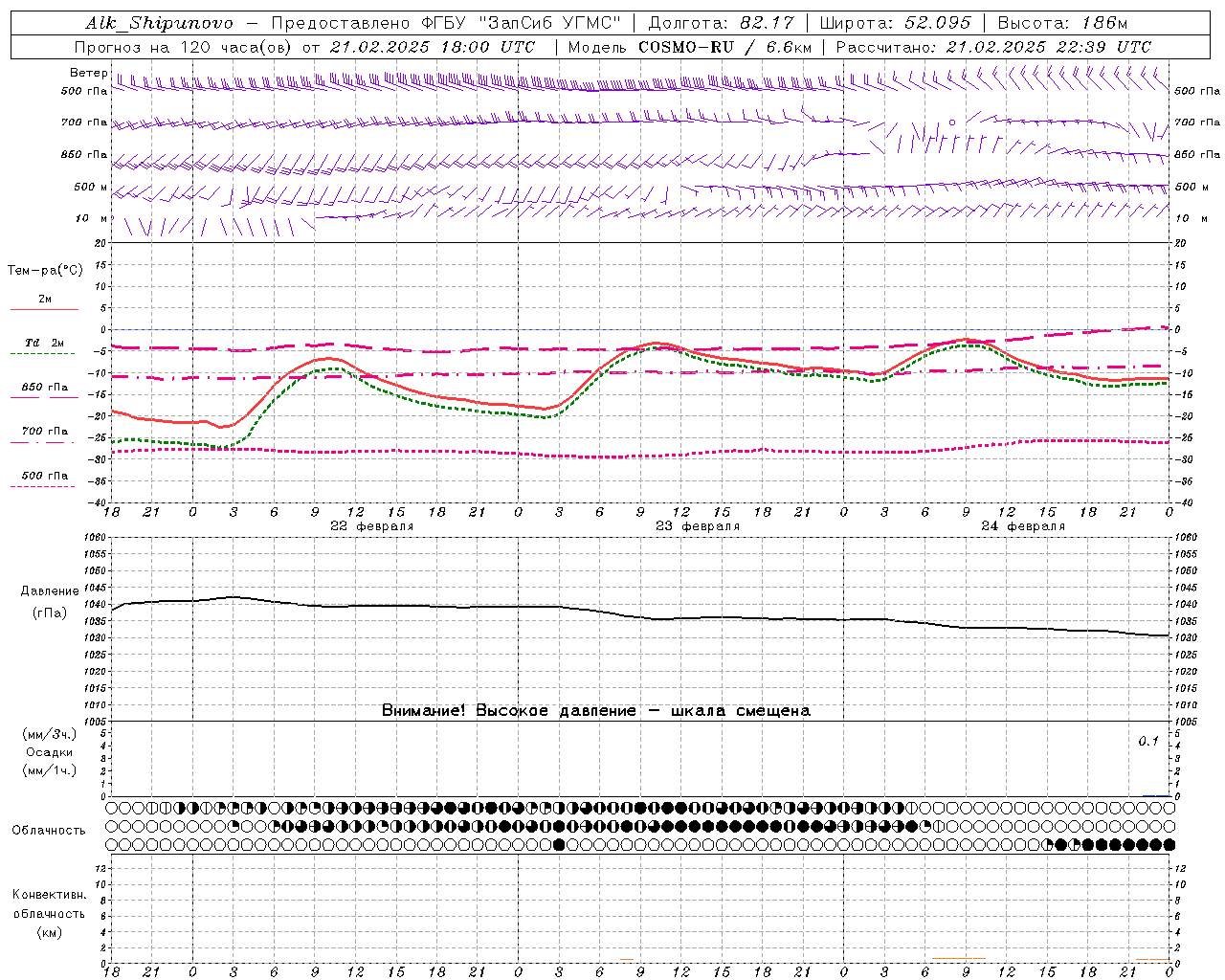Click the '22 февраля' date label
The height and width of the screenshot is (980, 1225).
371,526
